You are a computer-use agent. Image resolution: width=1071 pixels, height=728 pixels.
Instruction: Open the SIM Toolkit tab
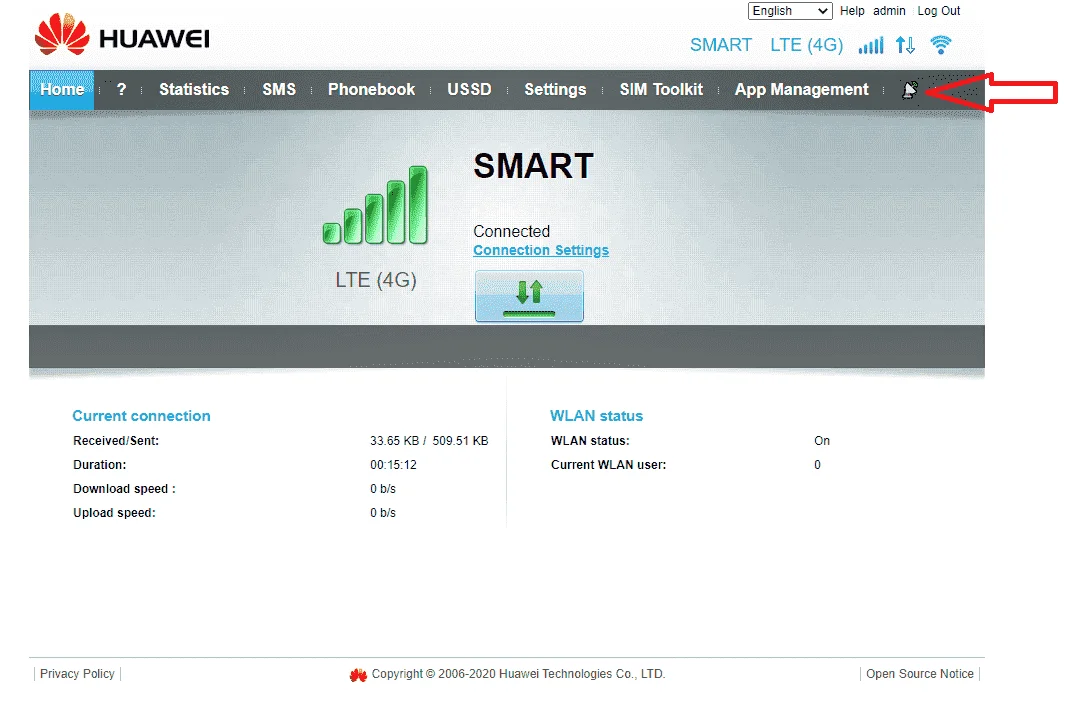[661, 89]
